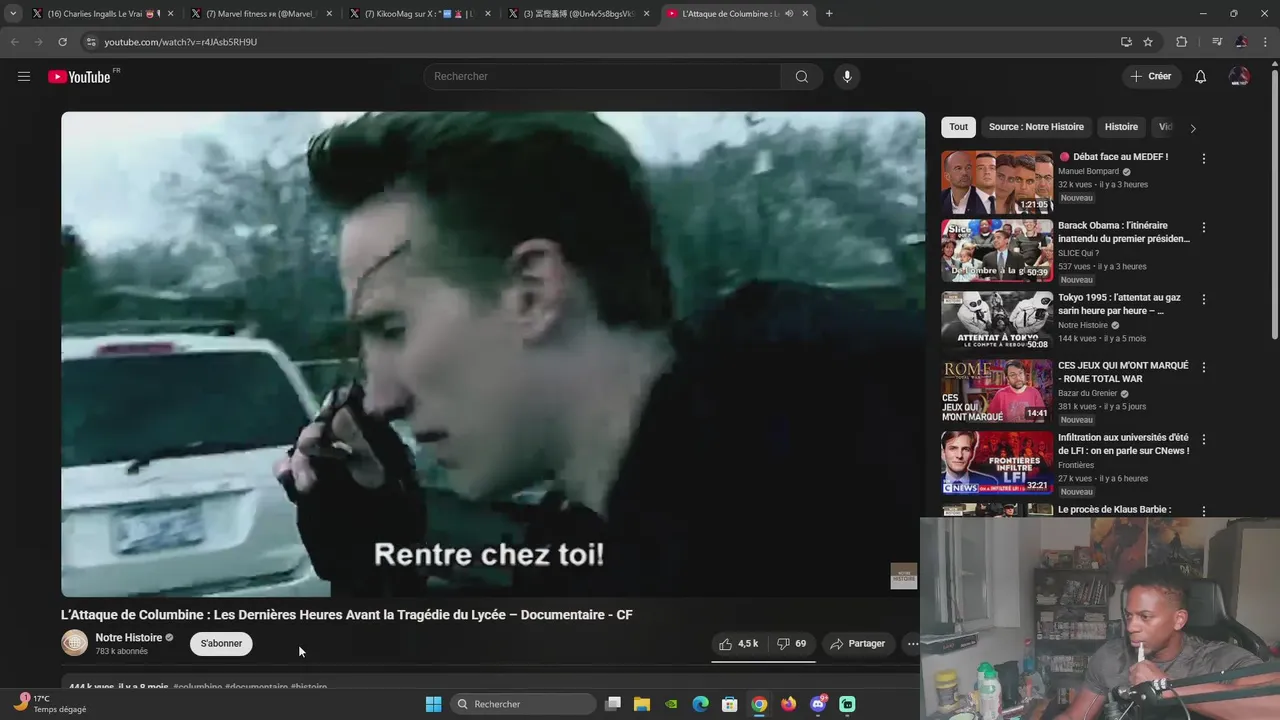Open options for Infiltration LFI video
This screenshot has height=720, width=1280.
[1204, 439]
